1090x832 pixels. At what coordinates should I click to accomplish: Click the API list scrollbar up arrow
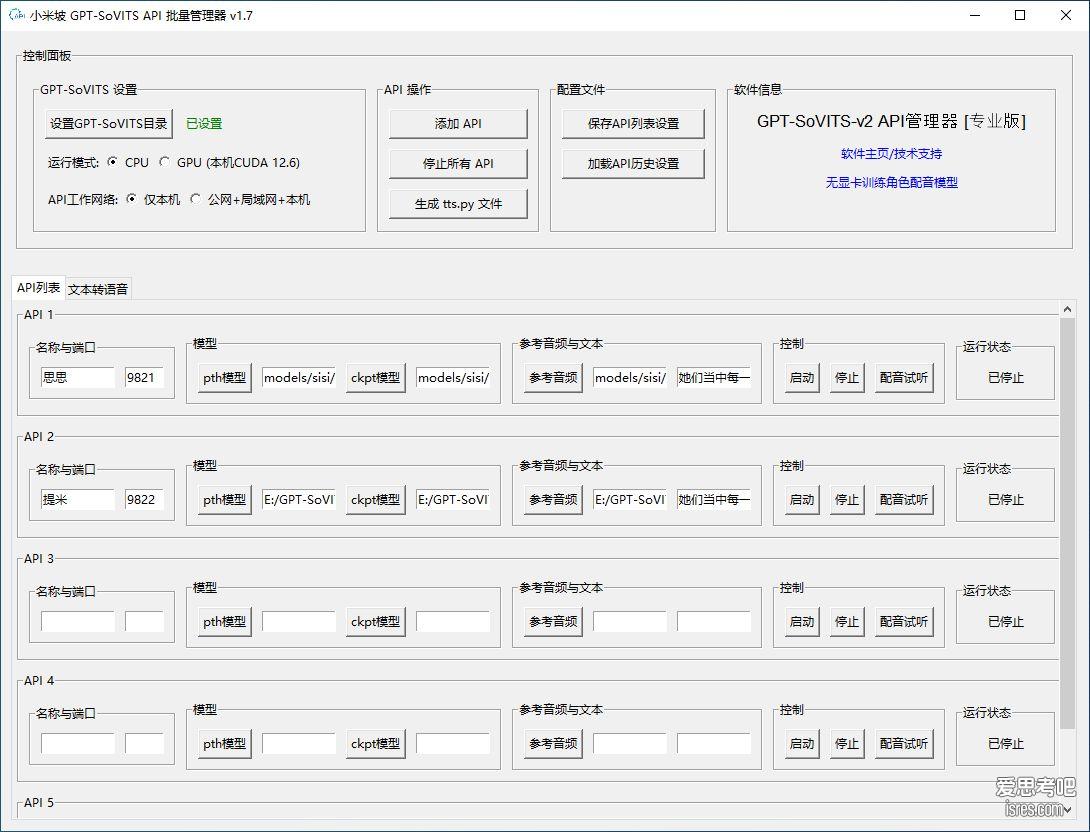click(1068, 309)
